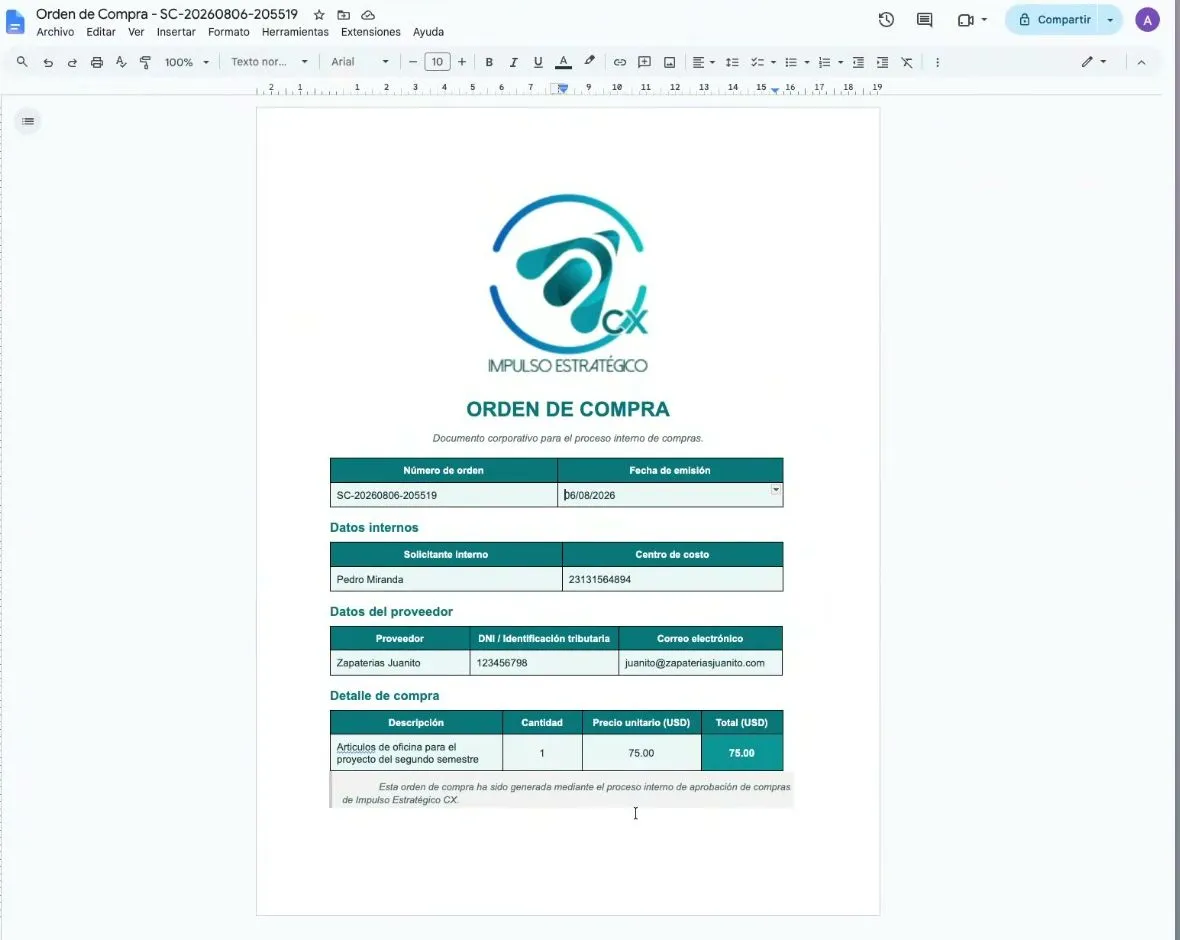Activate the paint format tool
The height and width of the screenshot is (940, 1180).
tap(145, 62)
